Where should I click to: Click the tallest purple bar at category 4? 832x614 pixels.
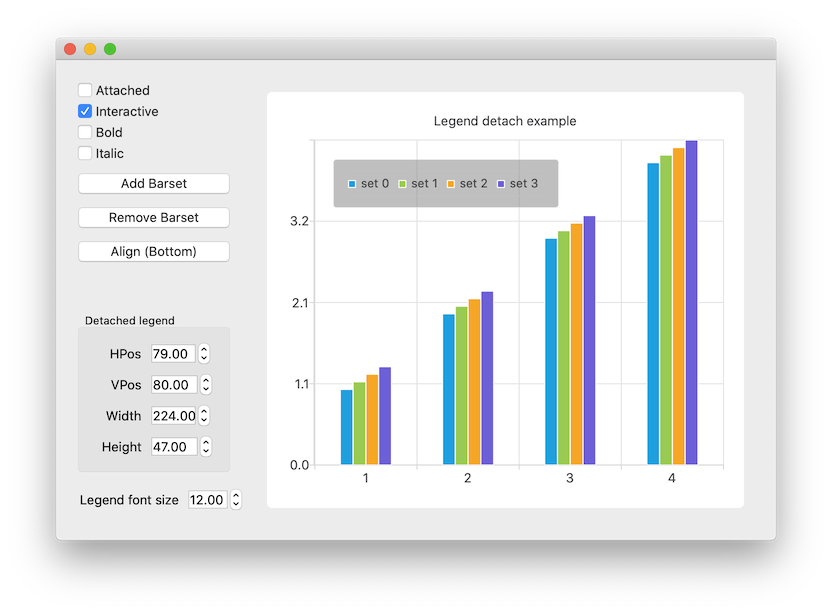pyautogui.click(x=689, y=300)
